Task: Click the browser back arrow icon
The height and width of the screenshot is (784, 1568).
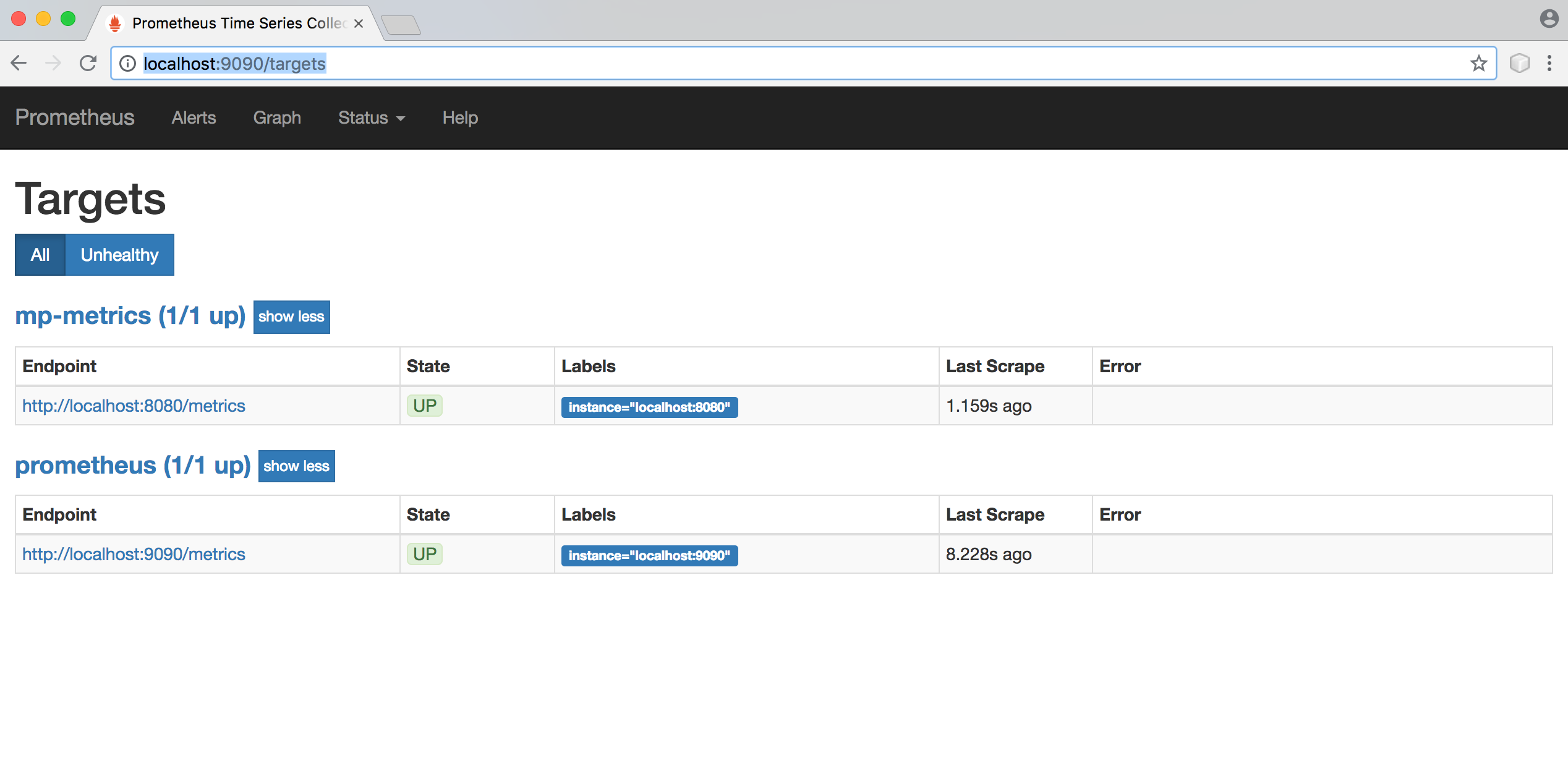Action: point(19,63)
